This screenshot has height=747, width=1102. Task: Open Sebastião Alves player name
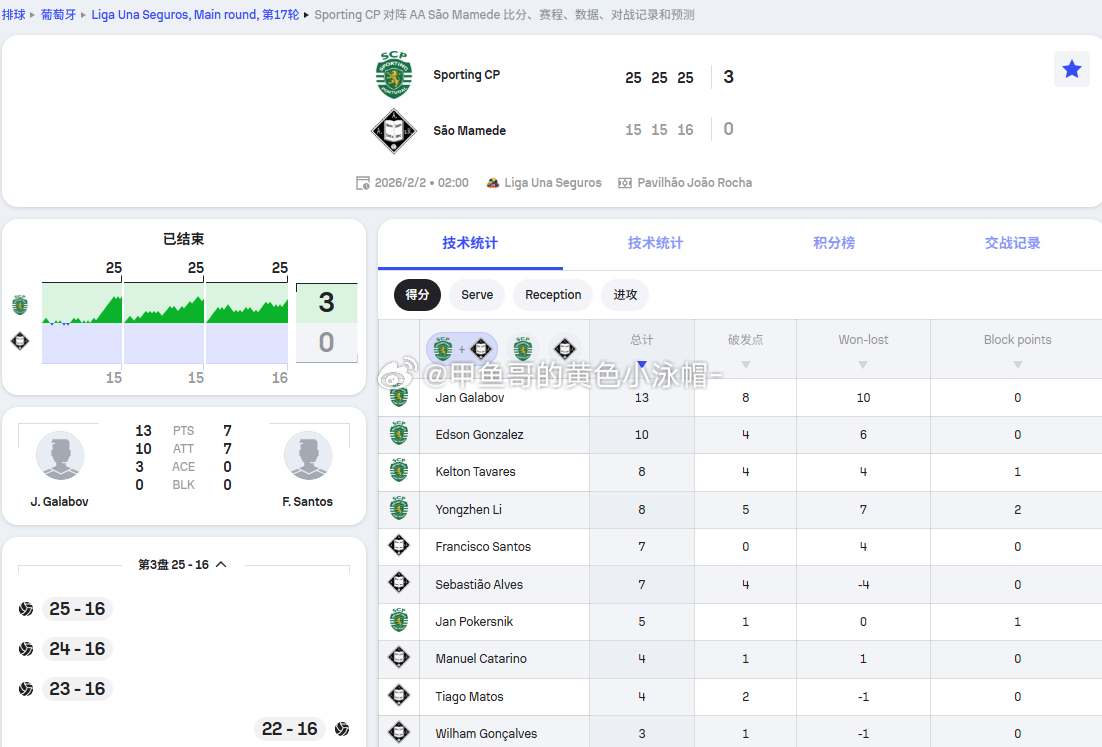[x=479, y=584]
